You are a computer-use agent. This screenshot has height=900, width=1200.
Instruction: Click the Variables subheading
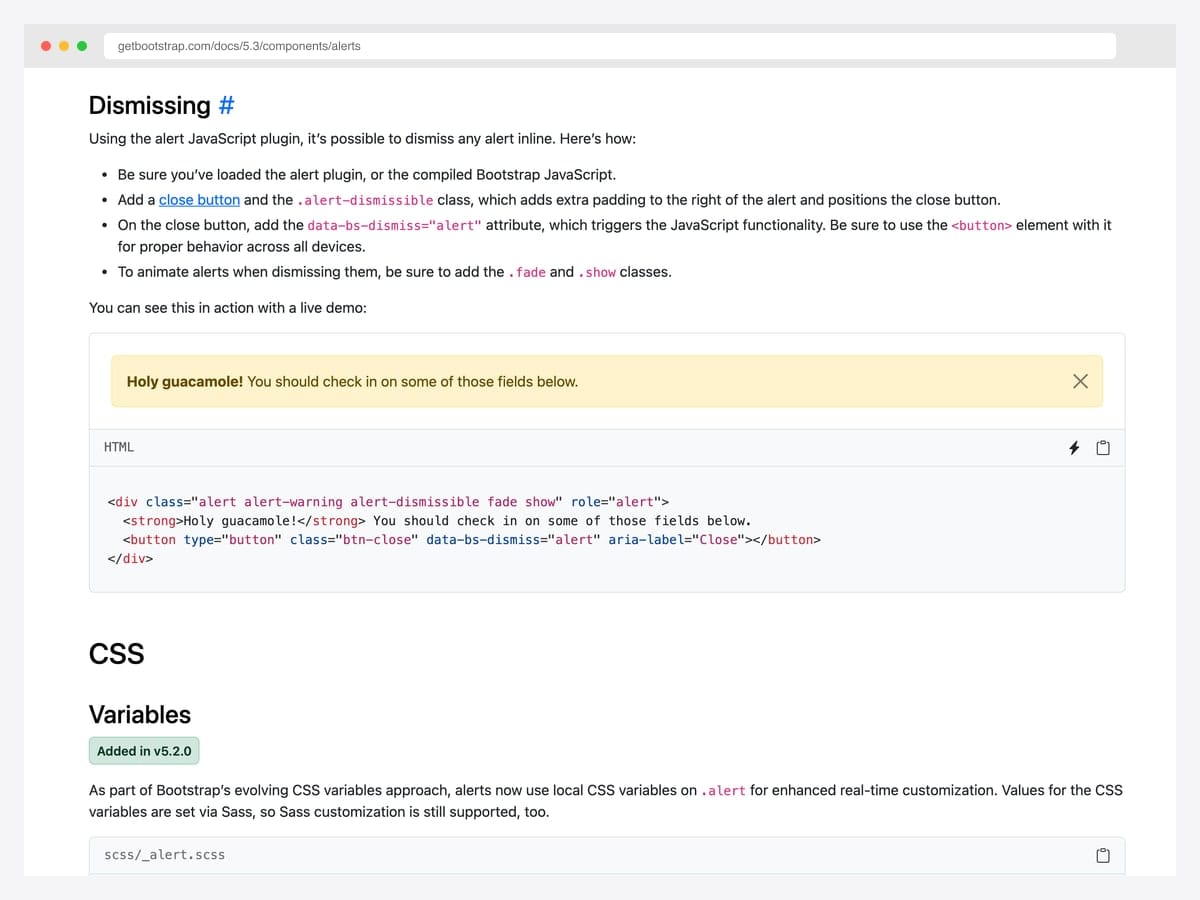tap(140, 714)
